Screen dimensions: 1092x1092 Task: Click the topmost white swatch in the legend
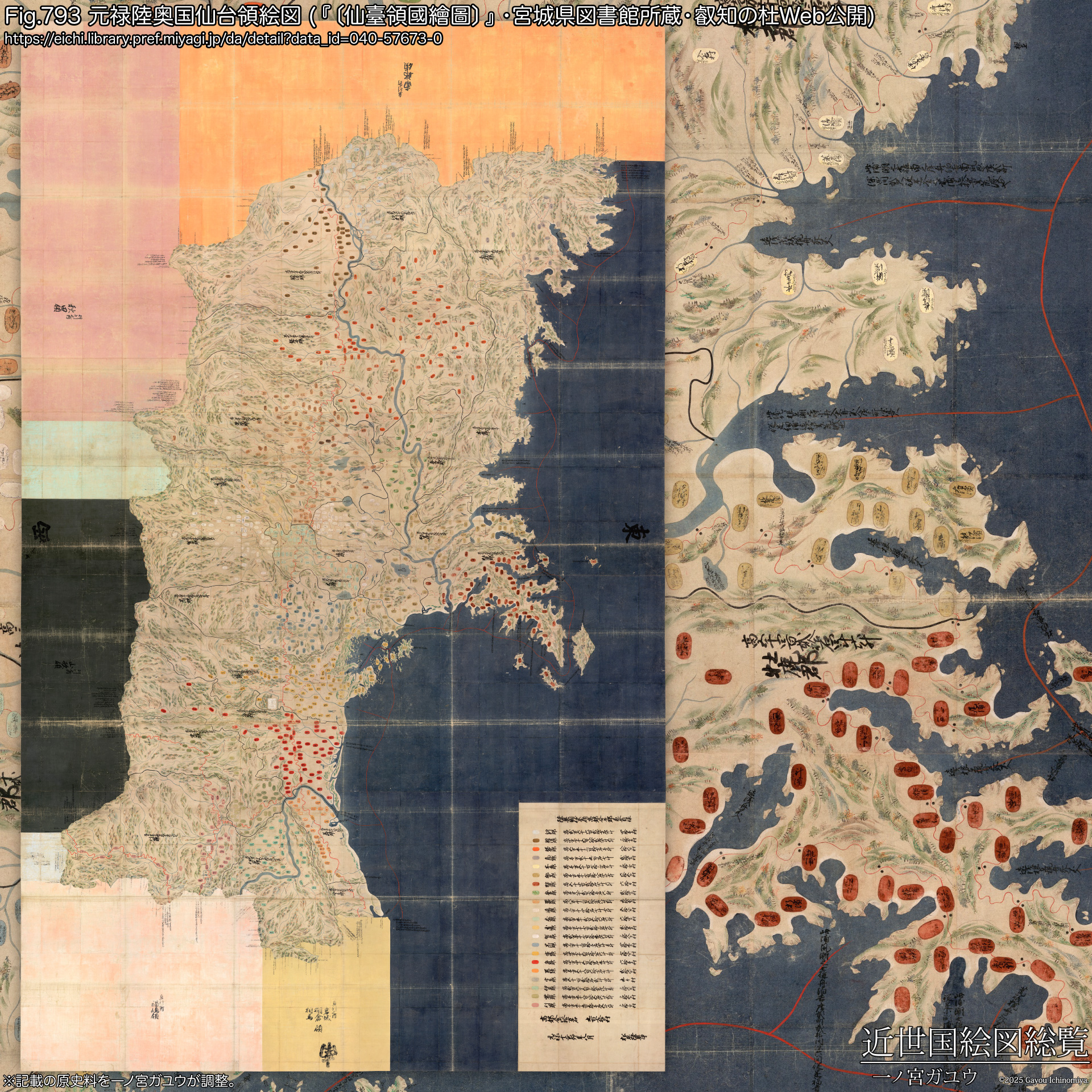coord(536,832)
